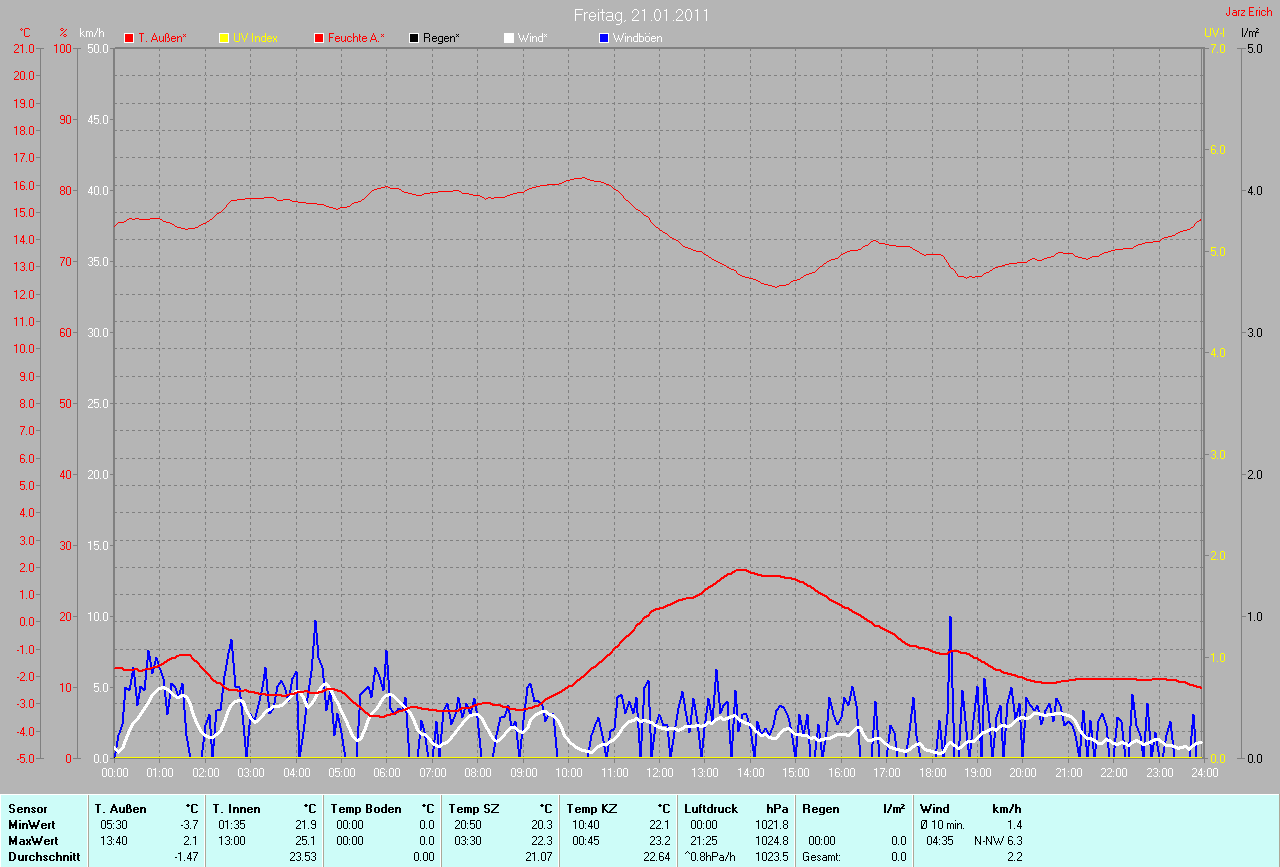Click the indoor minimum value '21.9'

[306, 825]
